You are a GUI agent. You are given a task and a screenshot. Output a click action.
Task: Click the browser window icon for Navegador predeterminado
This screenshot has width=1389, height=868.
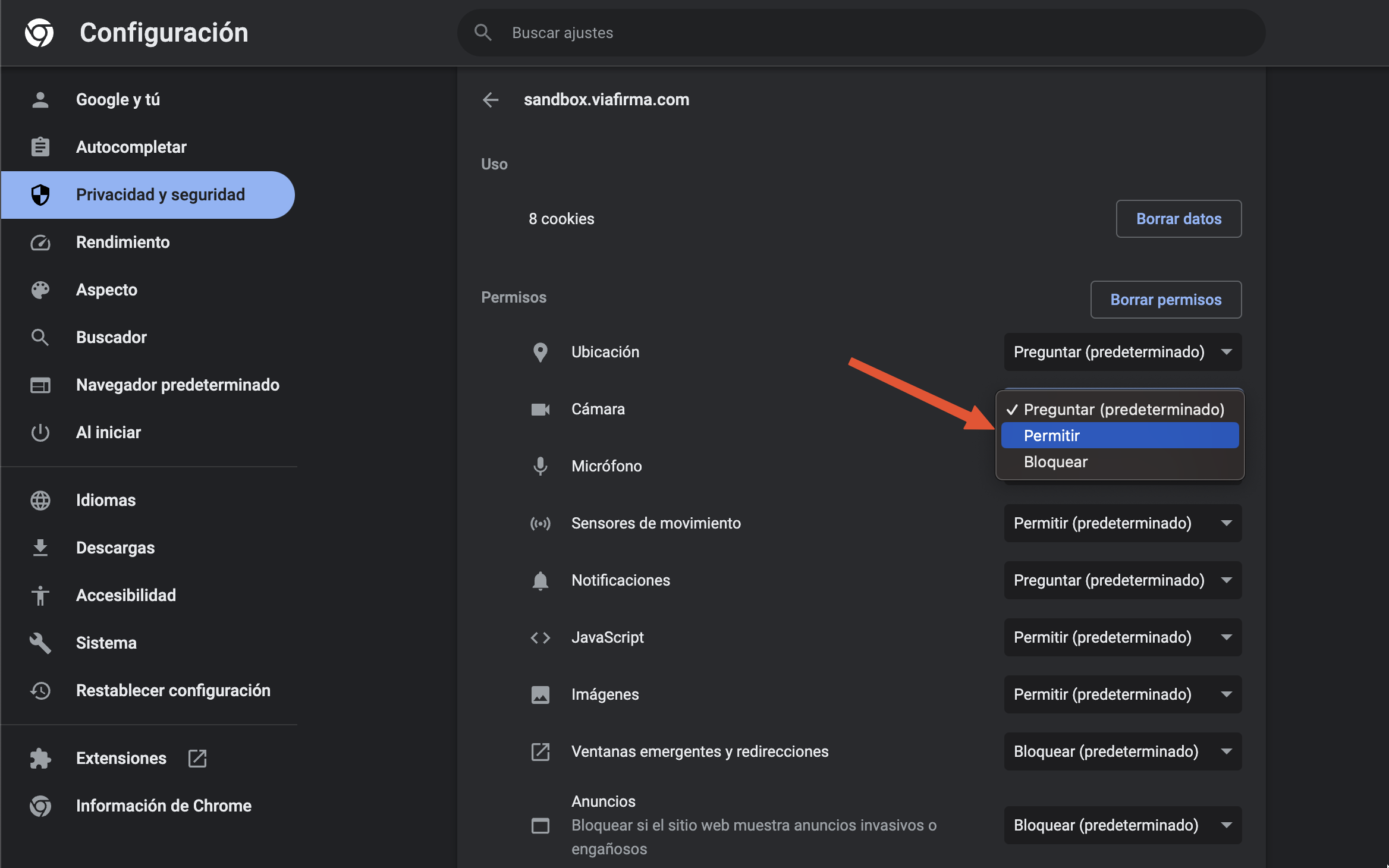(x=40, y=385)
